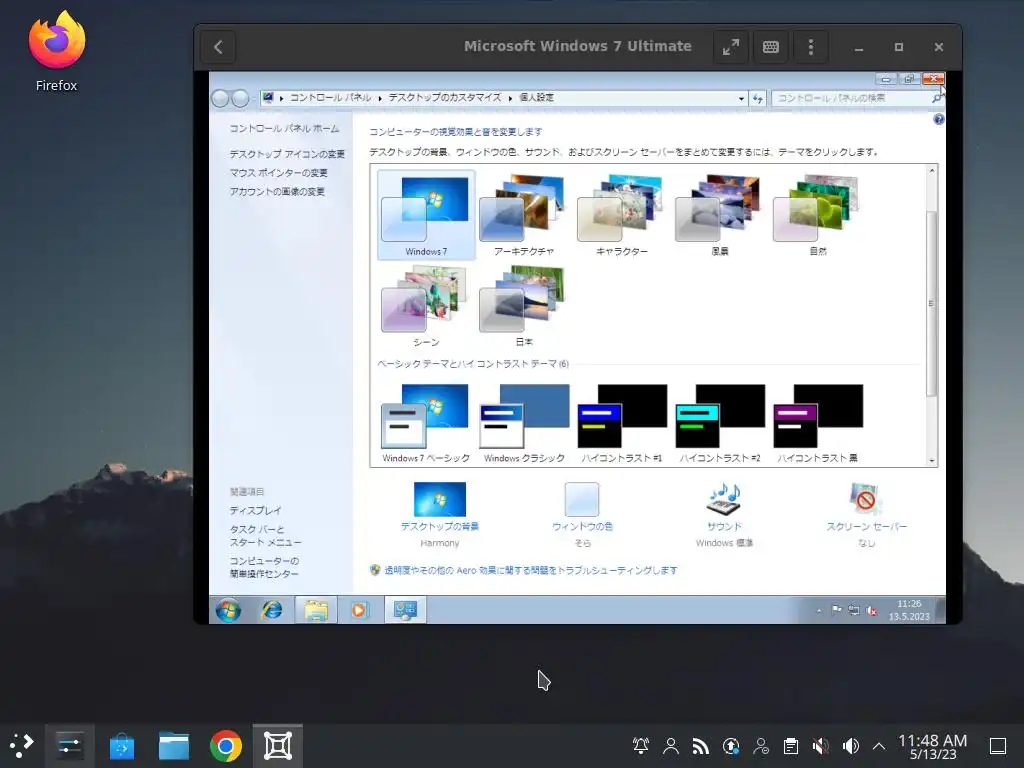Click the personalization taskbar button
Screen dimensions: 1024x768
(405, 611)
